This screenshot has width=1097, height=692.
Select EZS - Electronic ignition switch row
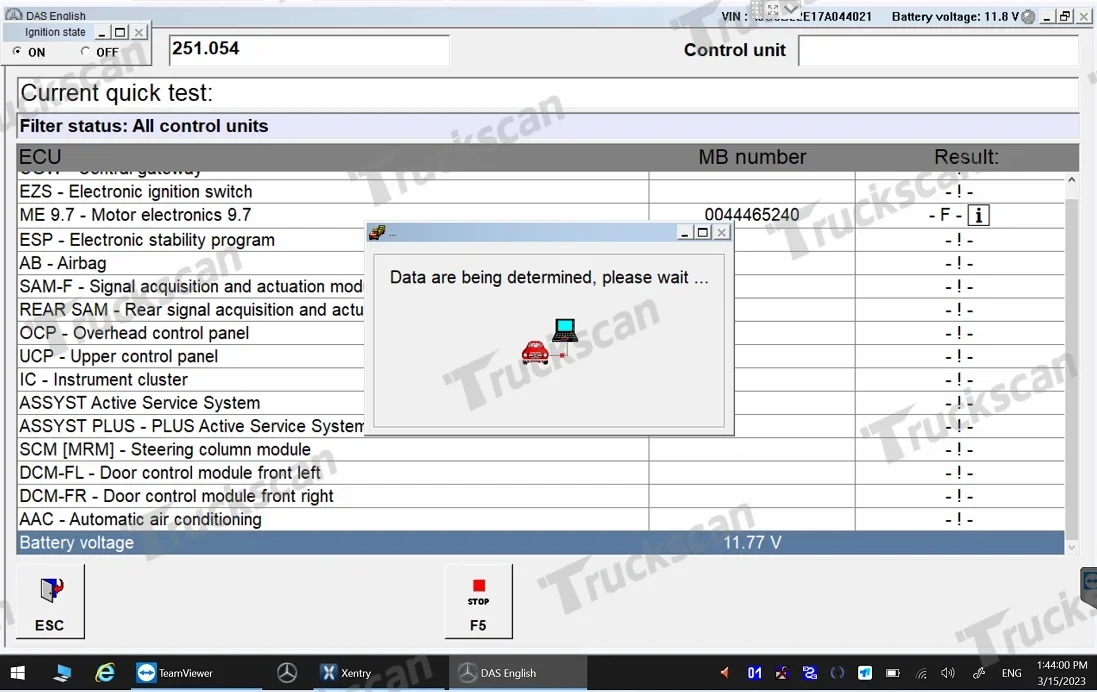click(540, 192)
